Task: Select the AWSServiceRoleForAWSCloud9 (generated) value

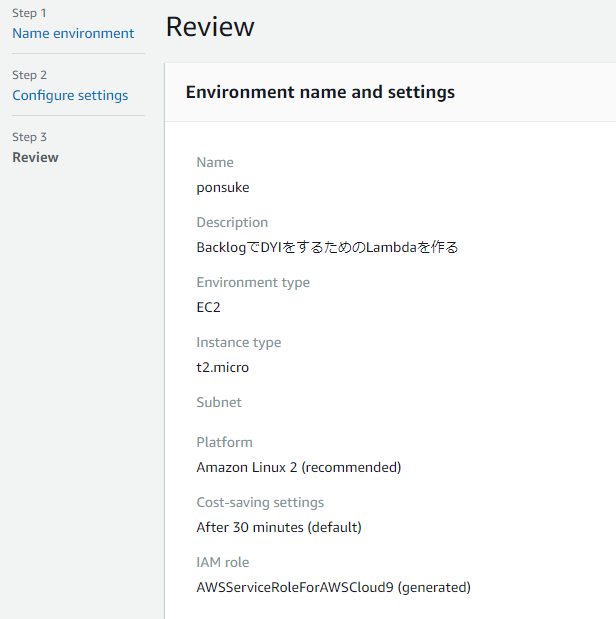Action: click(333, 587)
